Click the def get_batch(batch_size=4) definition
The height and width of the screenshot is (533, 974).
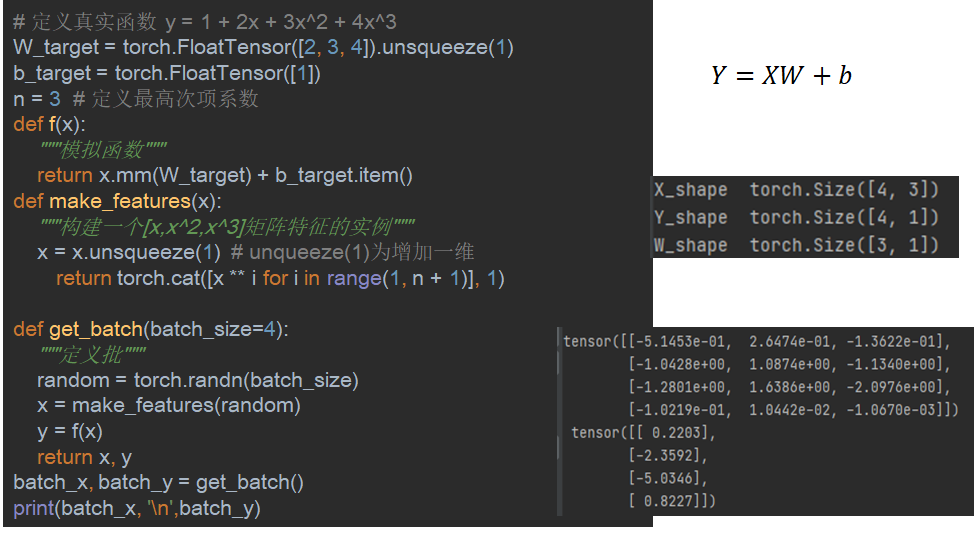point(151,329)
